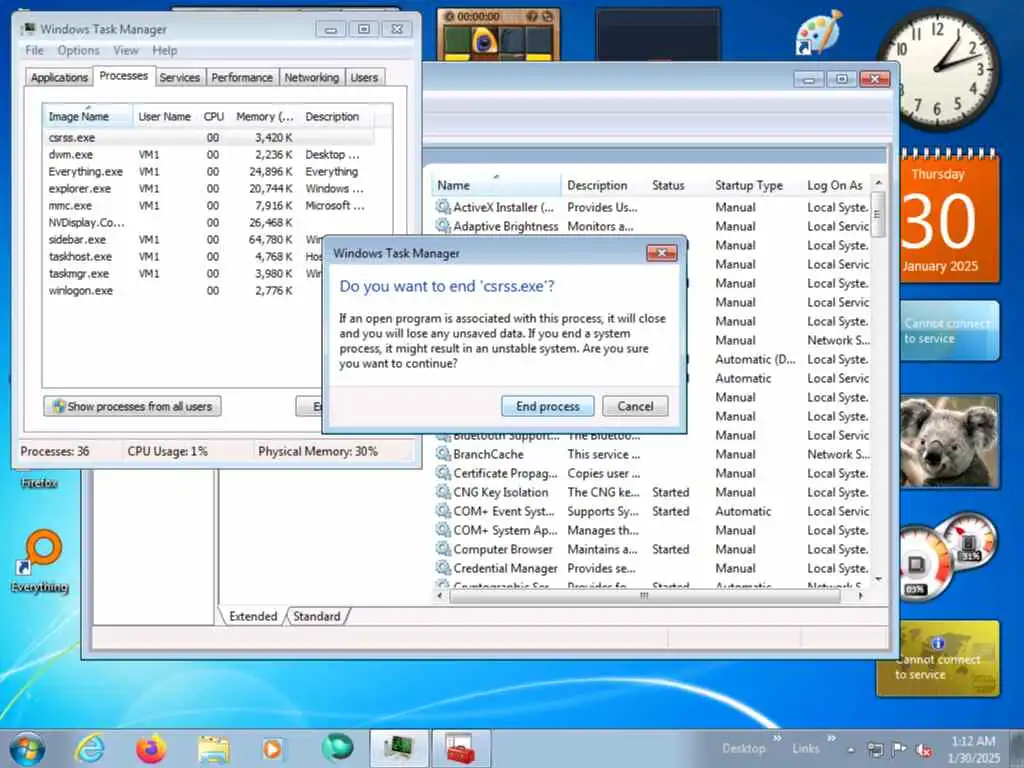Select the Standard view tab in Services
Image resolution: width=1024 pixels, height=768 pixels.
coord(317,616)
